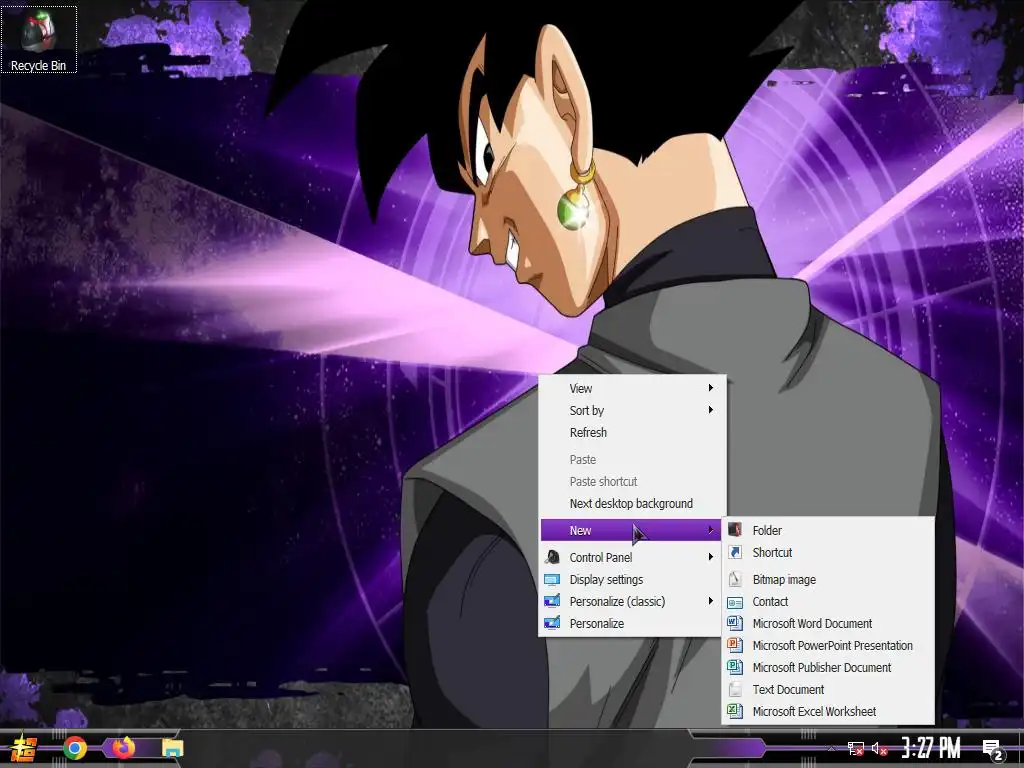Open the Recycle Bin desktop icon
Image resolution: width=1024 pixels, height=768 pixels.
(39, 39)
